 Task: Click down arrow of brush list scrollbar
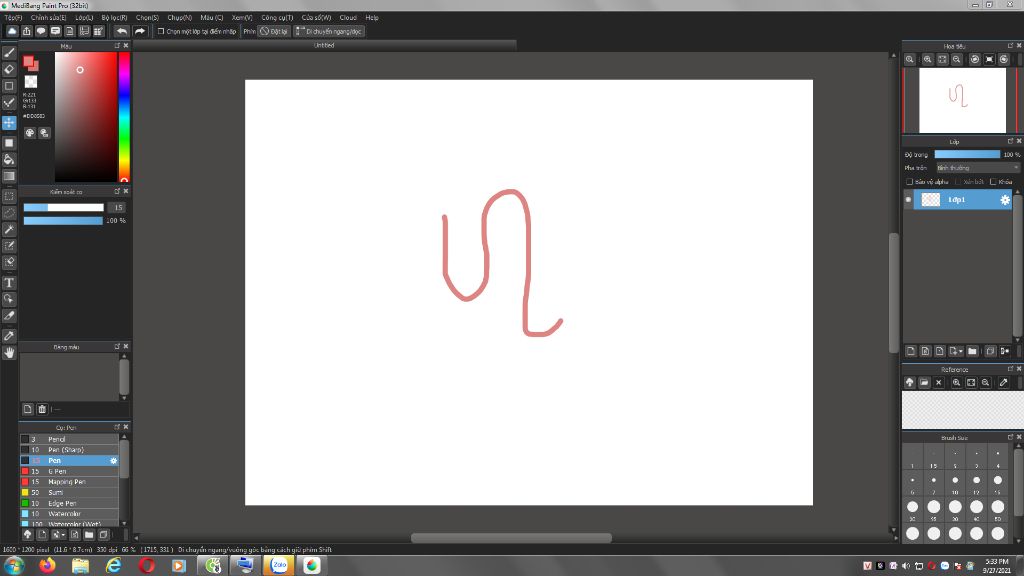124,522
